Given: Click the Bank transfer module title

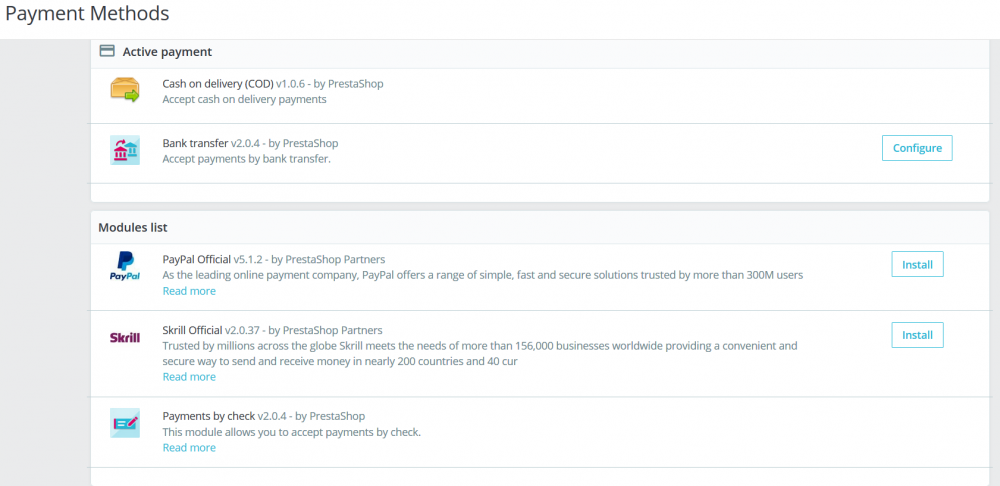Looking at the screenshot, I should [195, 144].
